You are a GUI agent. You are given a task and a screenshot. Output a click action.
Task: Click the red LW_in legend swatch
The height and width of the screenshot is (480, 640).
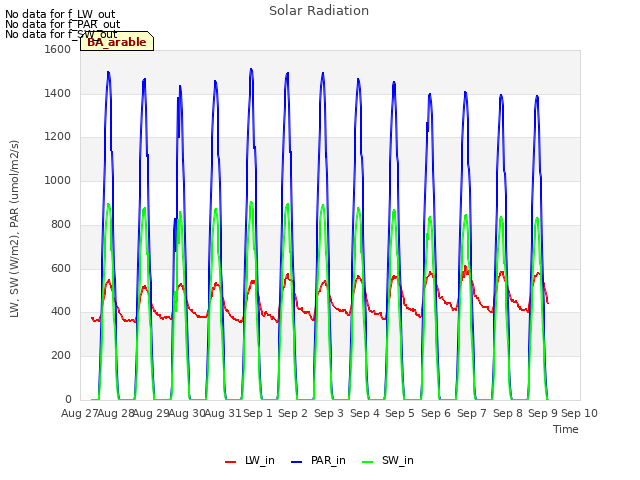point(231,462)
